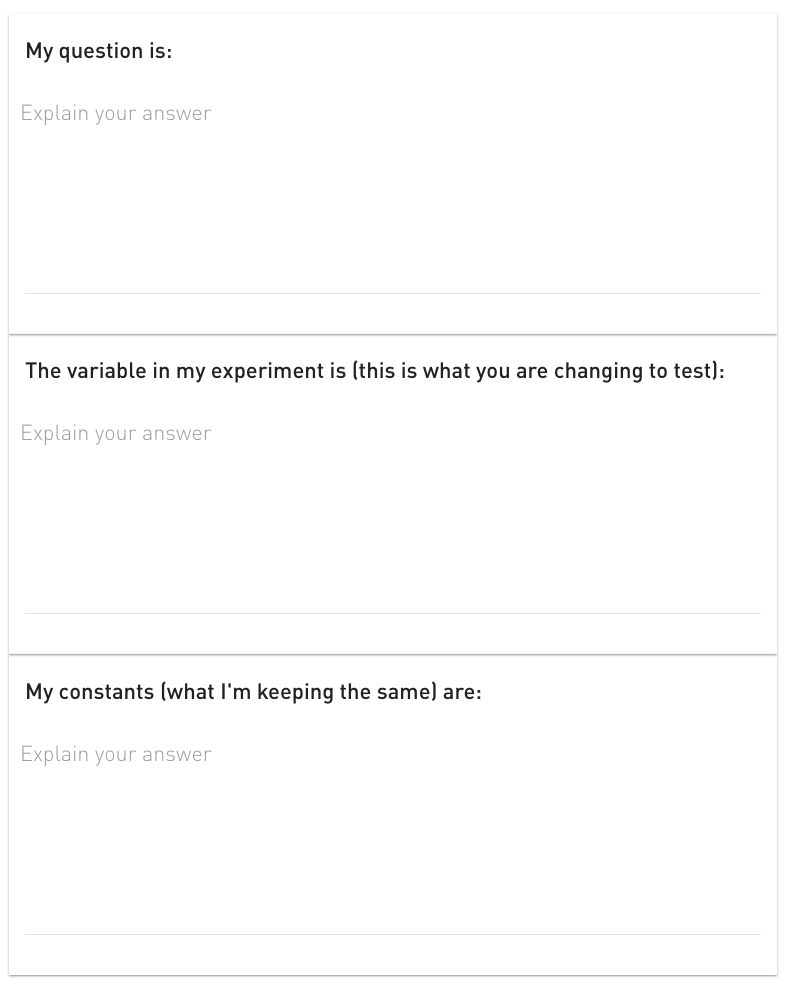Click "Explain your answer" below constants prompt
This screenshot has width=789, height=989.
pyautogui.click(x=116, y=754)
